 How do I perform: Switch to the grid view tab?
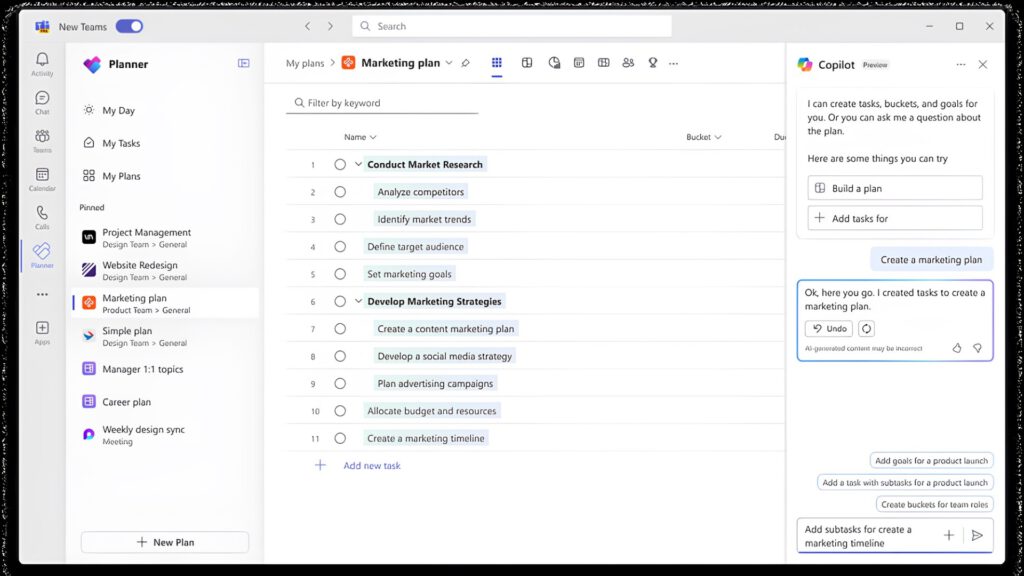(x=497, y=63)
